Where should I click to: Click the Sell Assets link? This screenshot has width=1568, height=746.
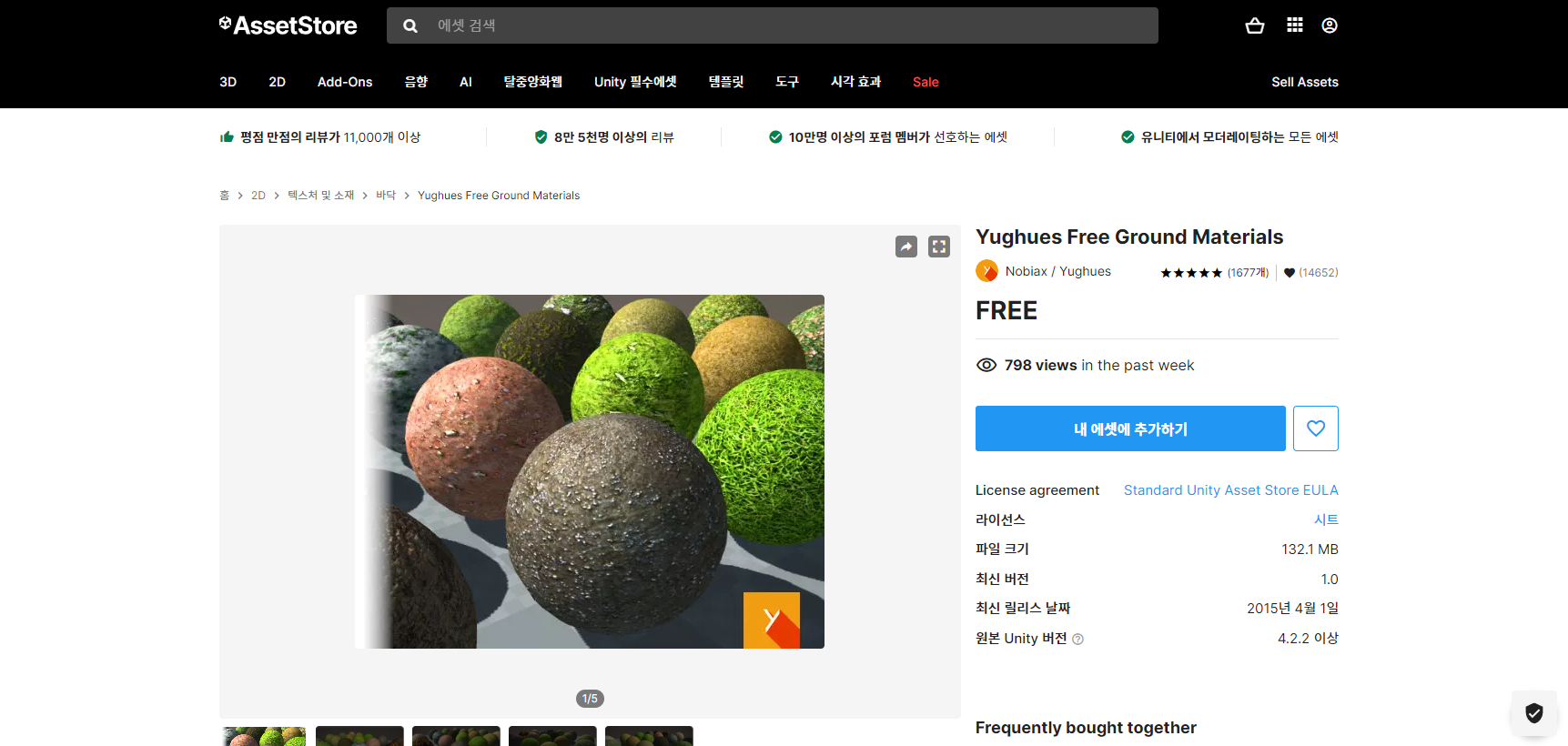1305,82
